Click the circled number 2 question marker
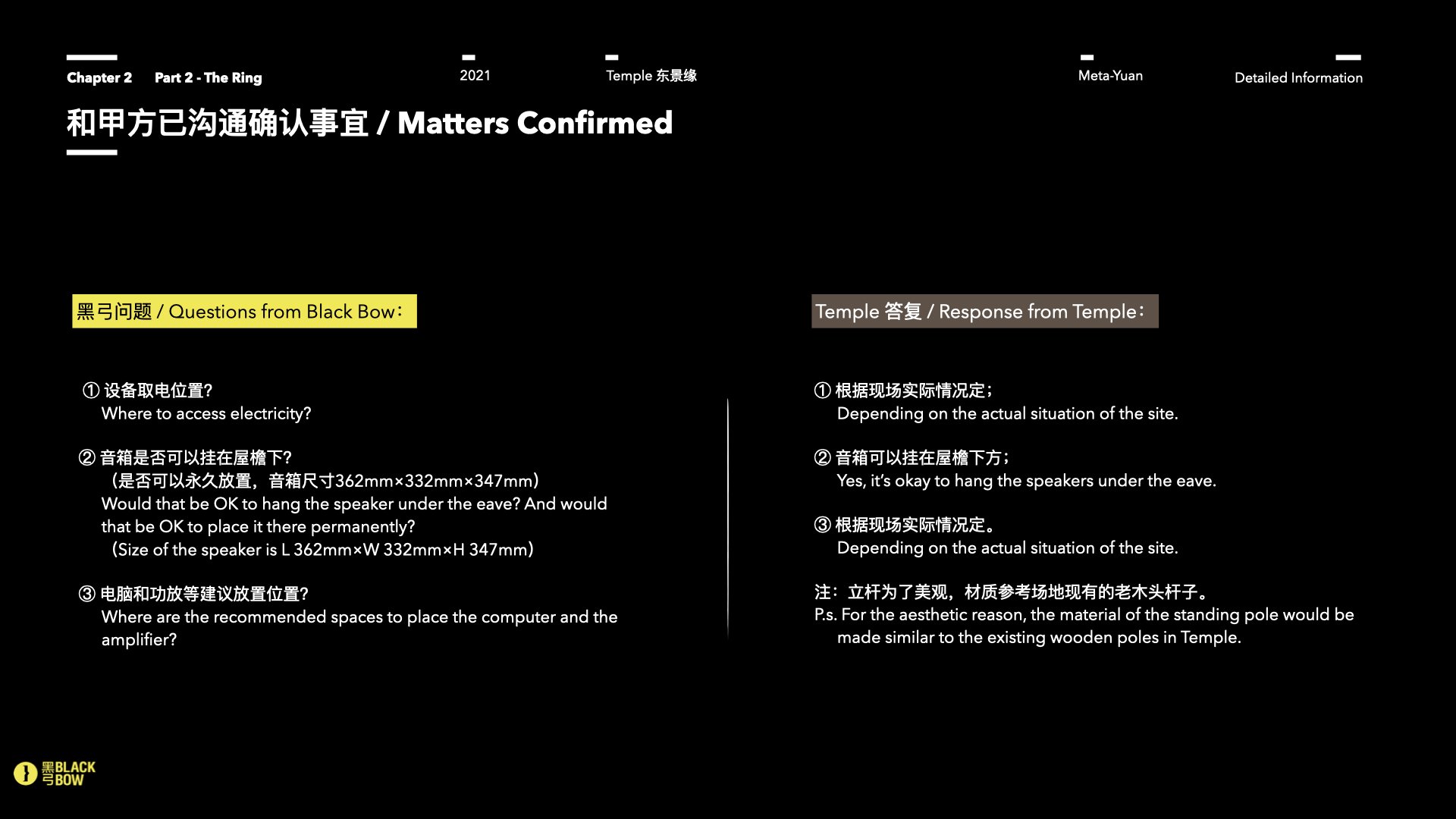Image resolution: width=1456 pixels, height=819 pixels. point(87,458)
